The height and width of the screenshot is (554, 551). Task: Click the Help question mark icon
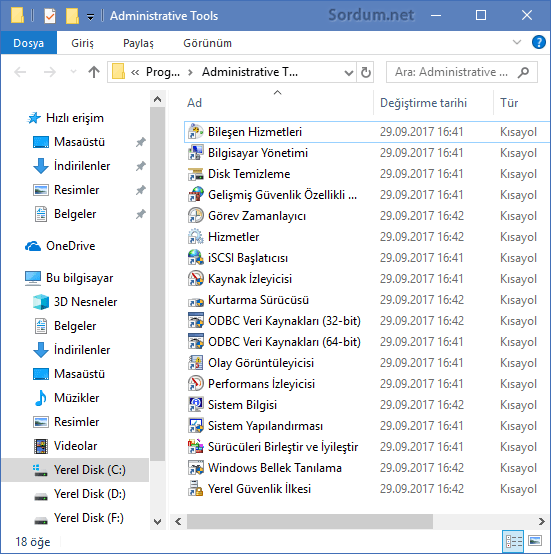click(538, 42)
